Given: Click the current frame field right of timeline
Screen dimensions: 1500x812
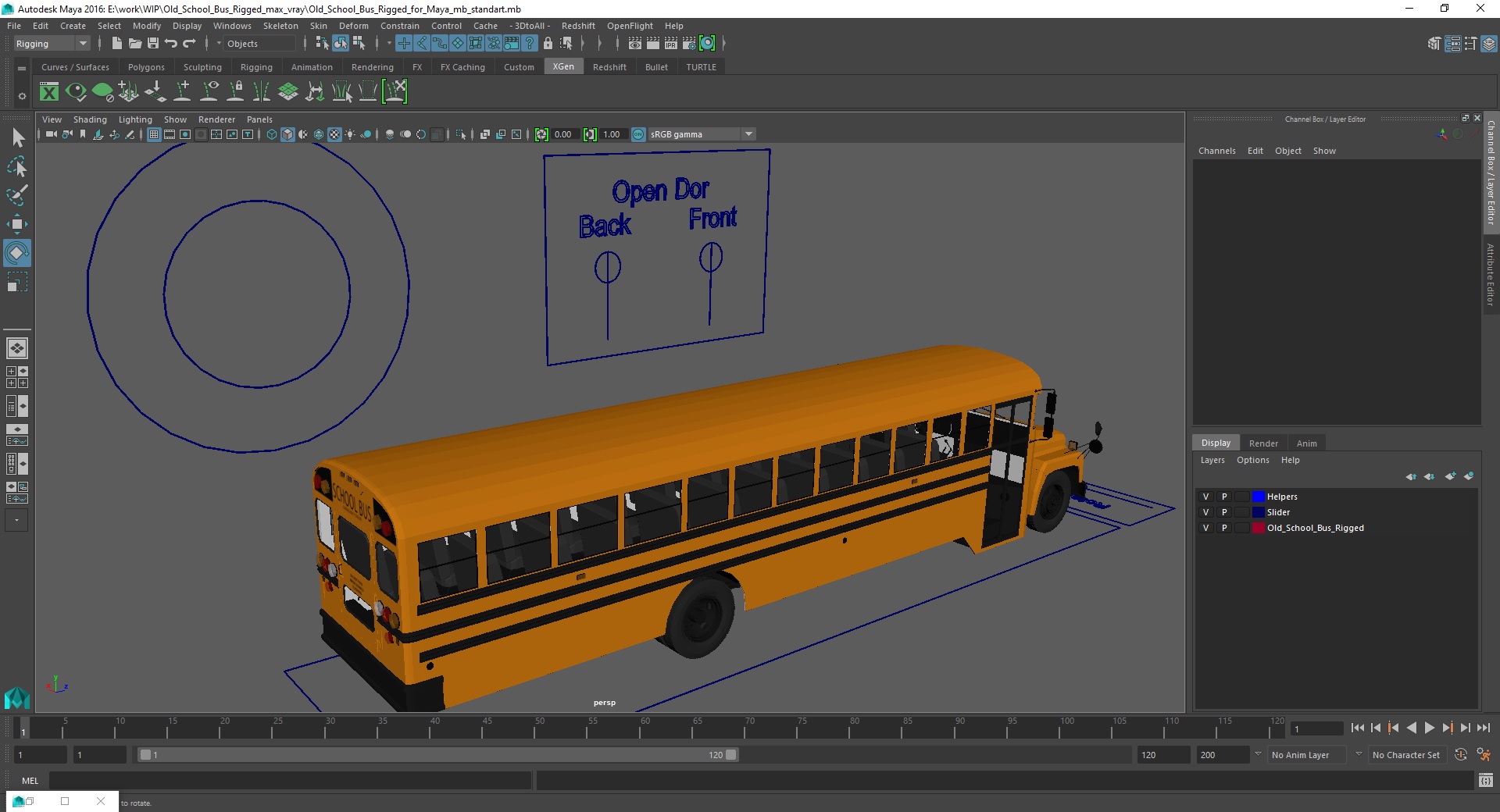Looking at the screenshot, I should (1317, 728).
